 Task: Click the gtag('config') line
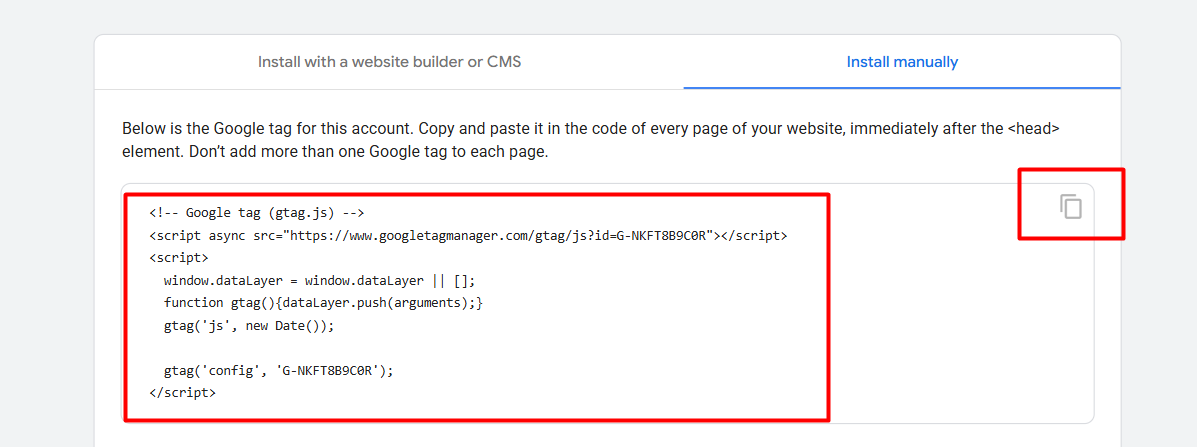(x=278, y=370)
